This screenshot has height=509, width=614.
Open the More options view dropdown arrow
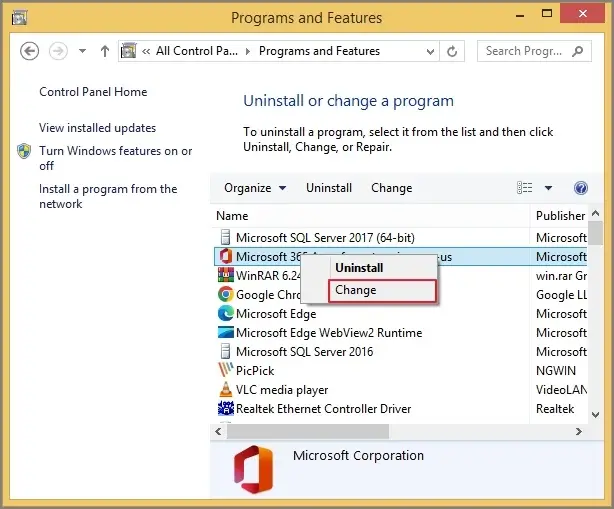pyautogui.click(x=548, y=188)
